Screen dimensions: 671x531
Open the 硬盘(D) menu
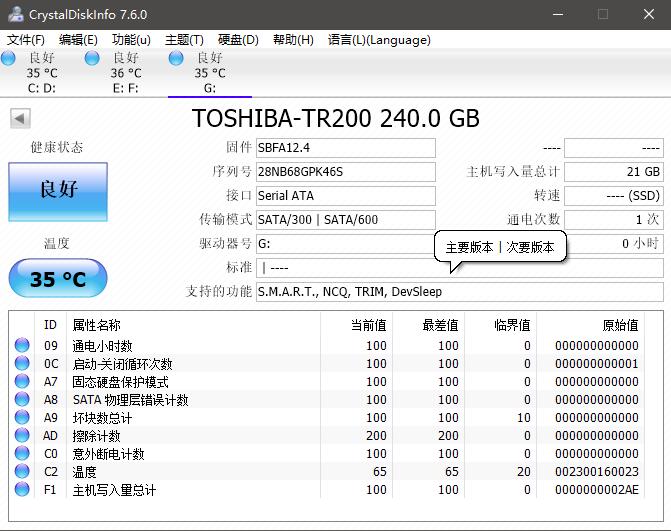coord(238,40)
